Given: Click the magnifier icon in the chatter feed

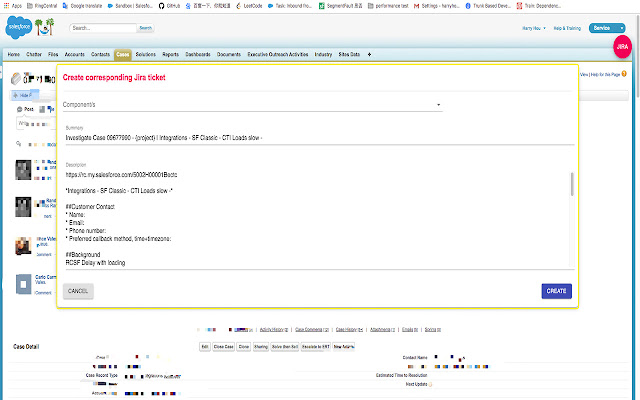Looking at the screenshot, I should tap(18, 144).
